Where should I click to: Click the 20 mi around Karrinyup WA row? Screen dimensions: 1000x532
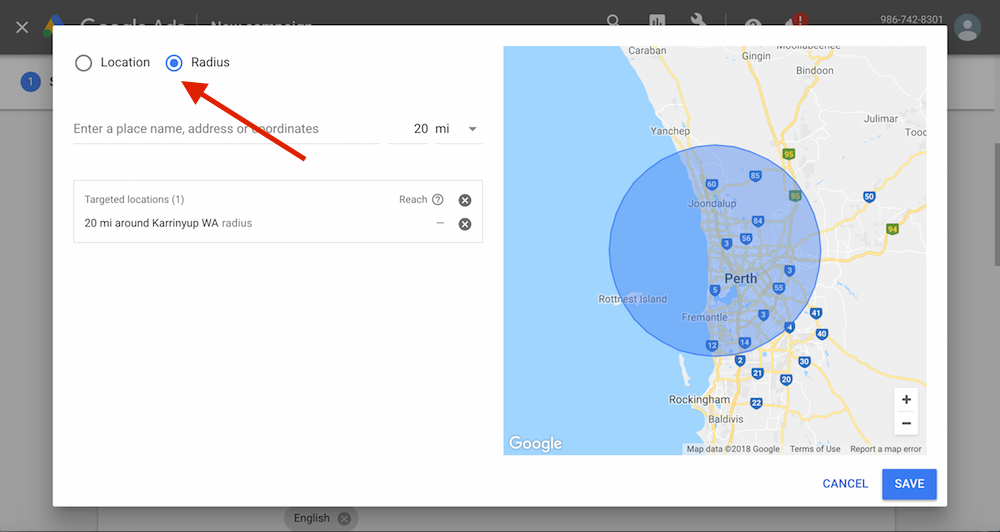click(278, 224)
